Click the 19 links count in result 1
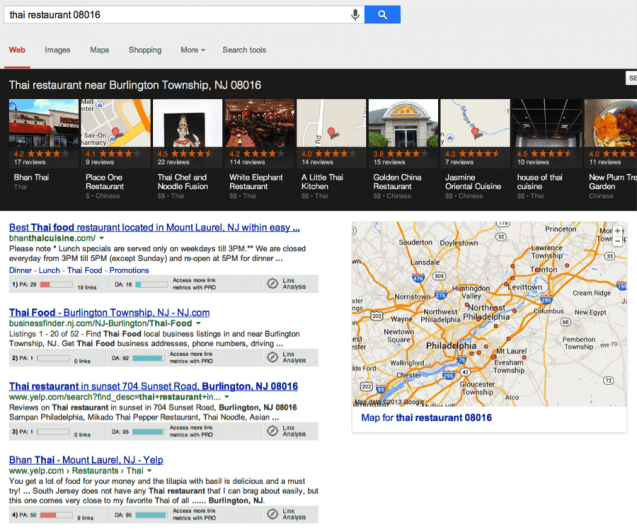Image resolution: width=637 pixels, height=530 pixels. coord(87,288)
